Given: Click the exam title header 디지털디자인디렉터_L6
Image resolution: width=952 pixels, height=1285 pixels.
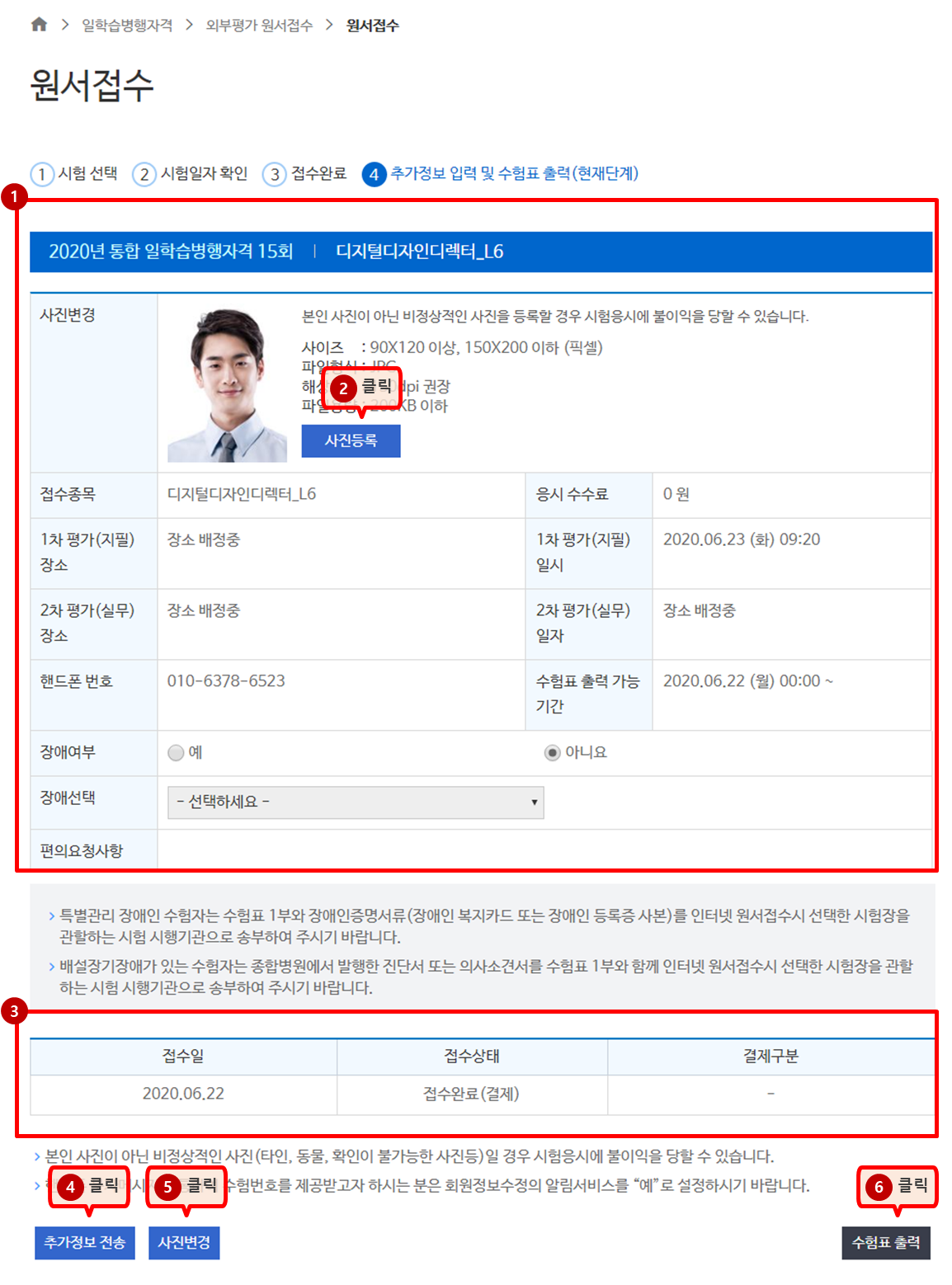Looking at the screenshot, I should 420,252.
